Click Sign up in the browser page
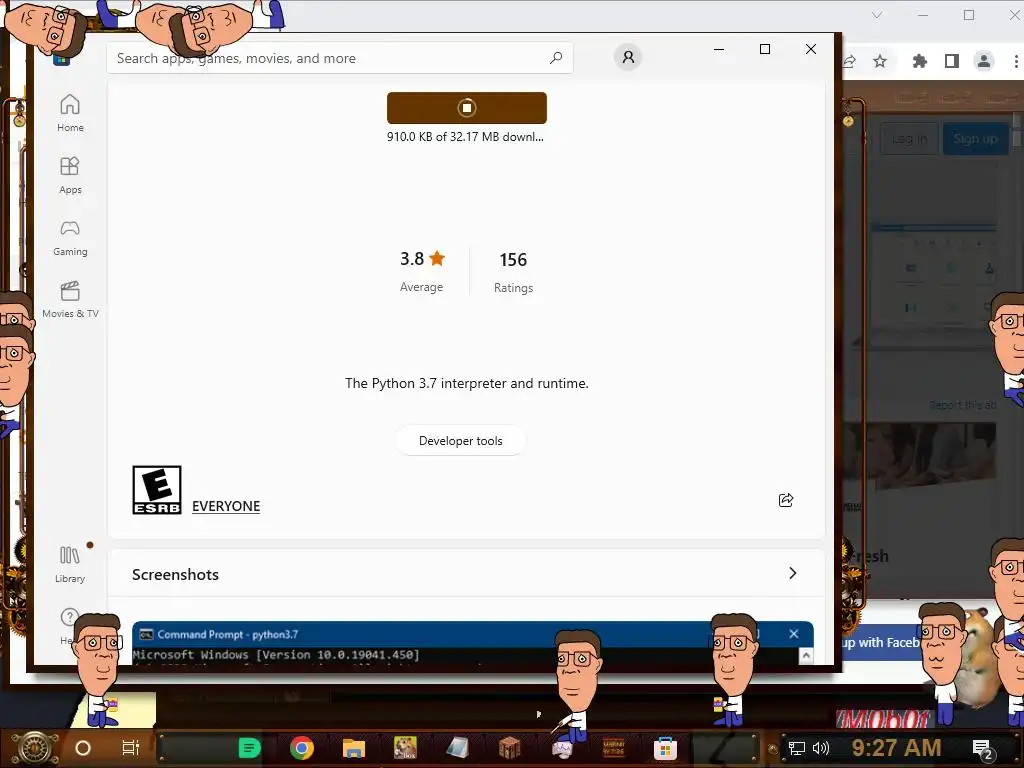The width and height of the screenshot is (1024, 768). pyautogui.click(x=975, y=138)
